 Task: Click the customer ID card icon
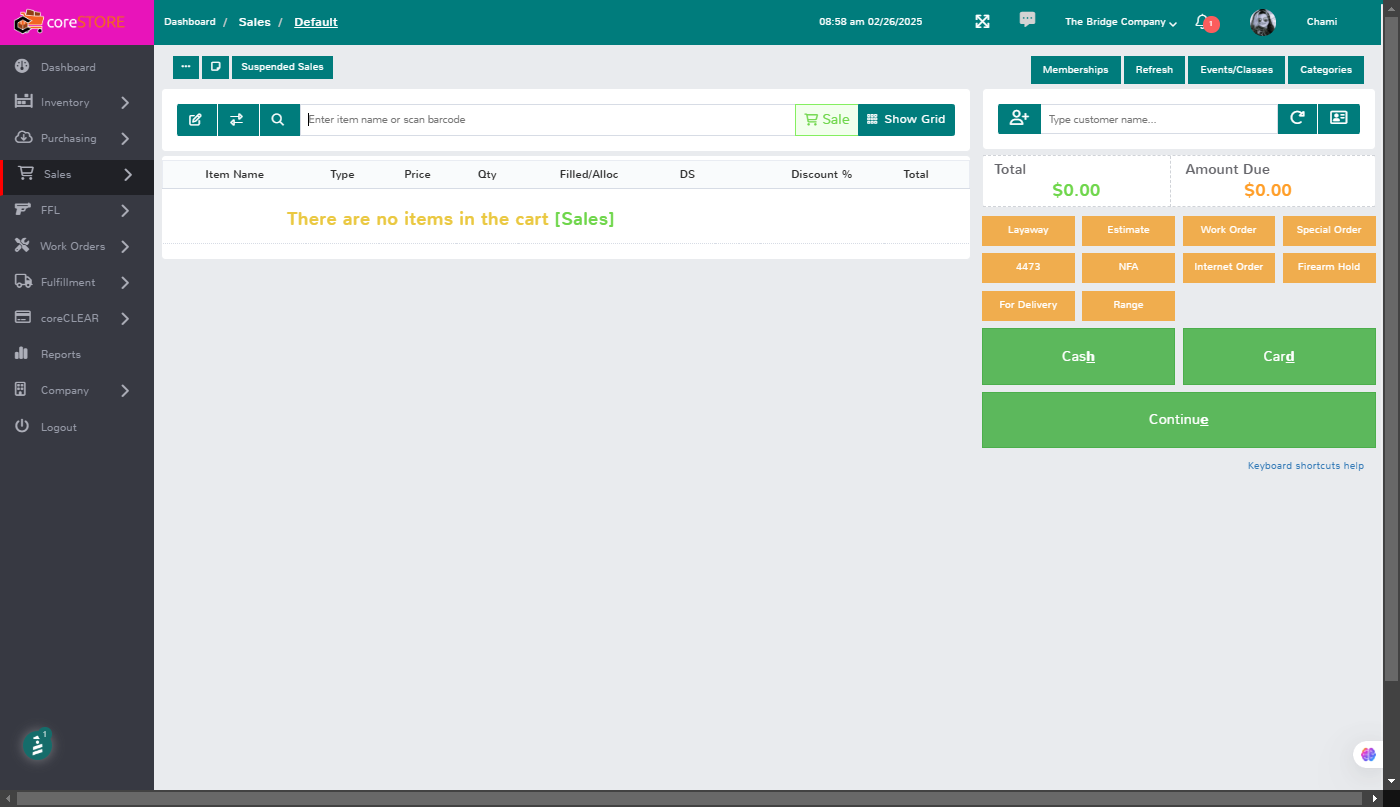(1339, 118)
